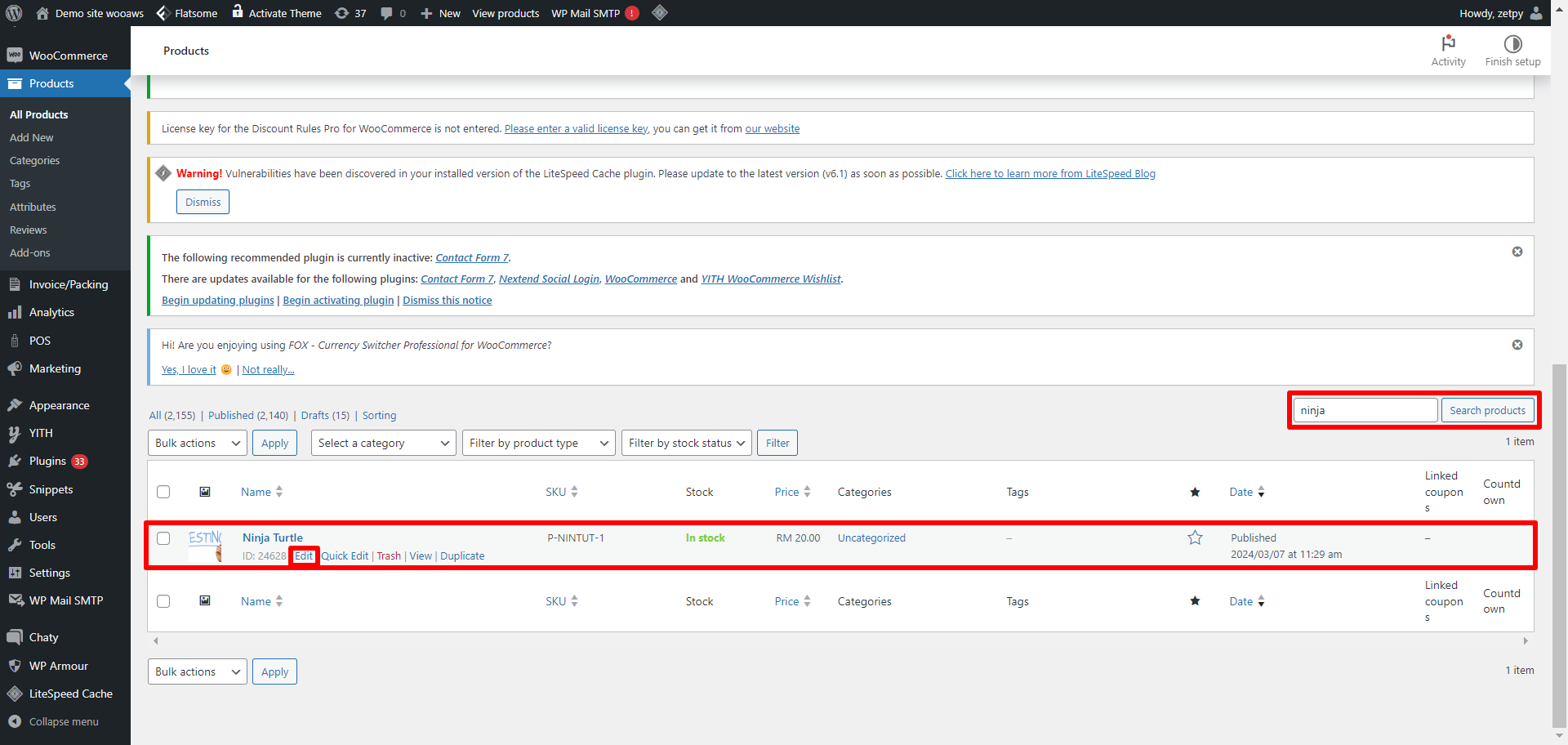Open the WordPress logo menu

pos(14,13)
